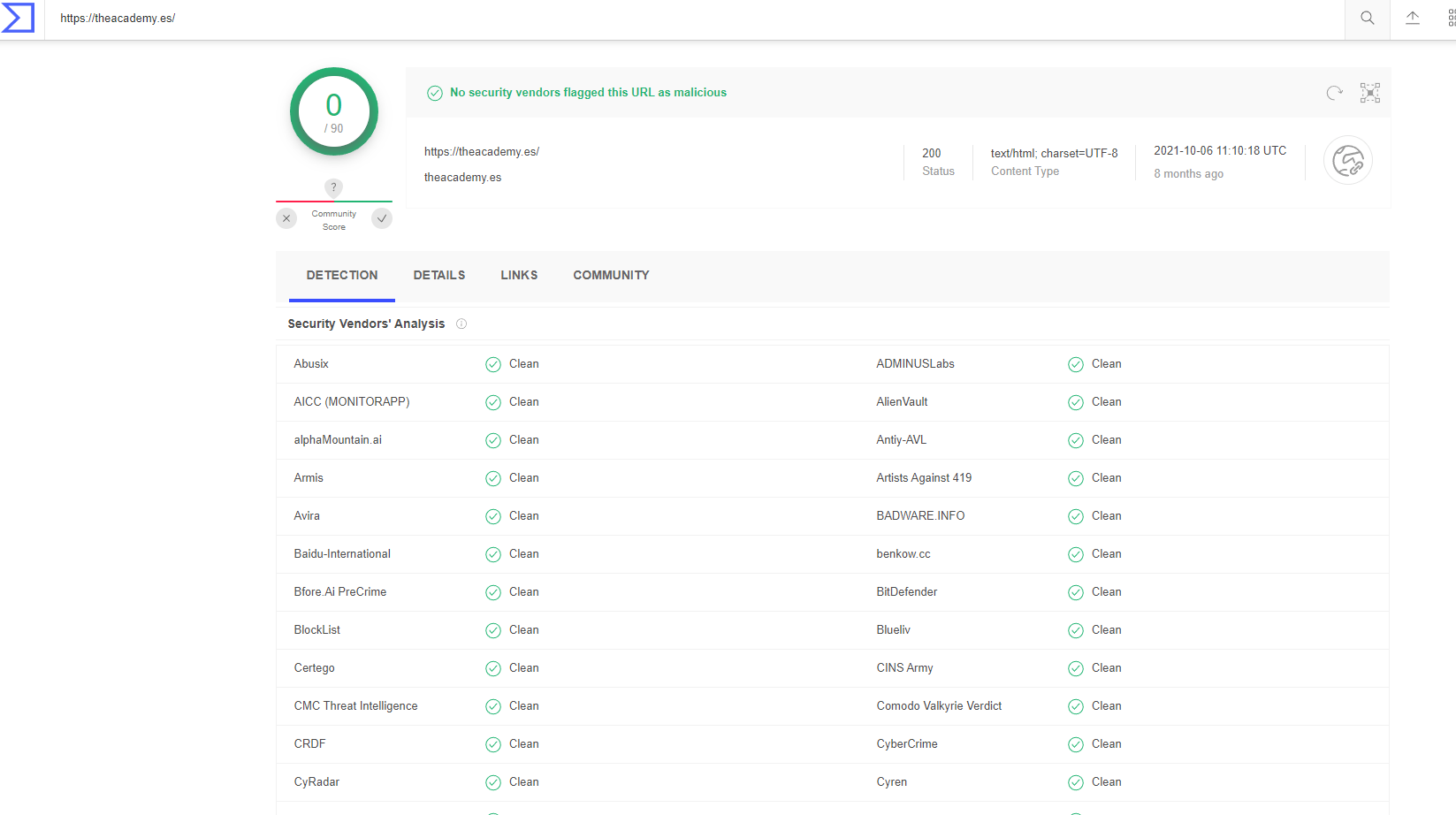Click the clean check icon for Abusix

click(x=493, y=364)
